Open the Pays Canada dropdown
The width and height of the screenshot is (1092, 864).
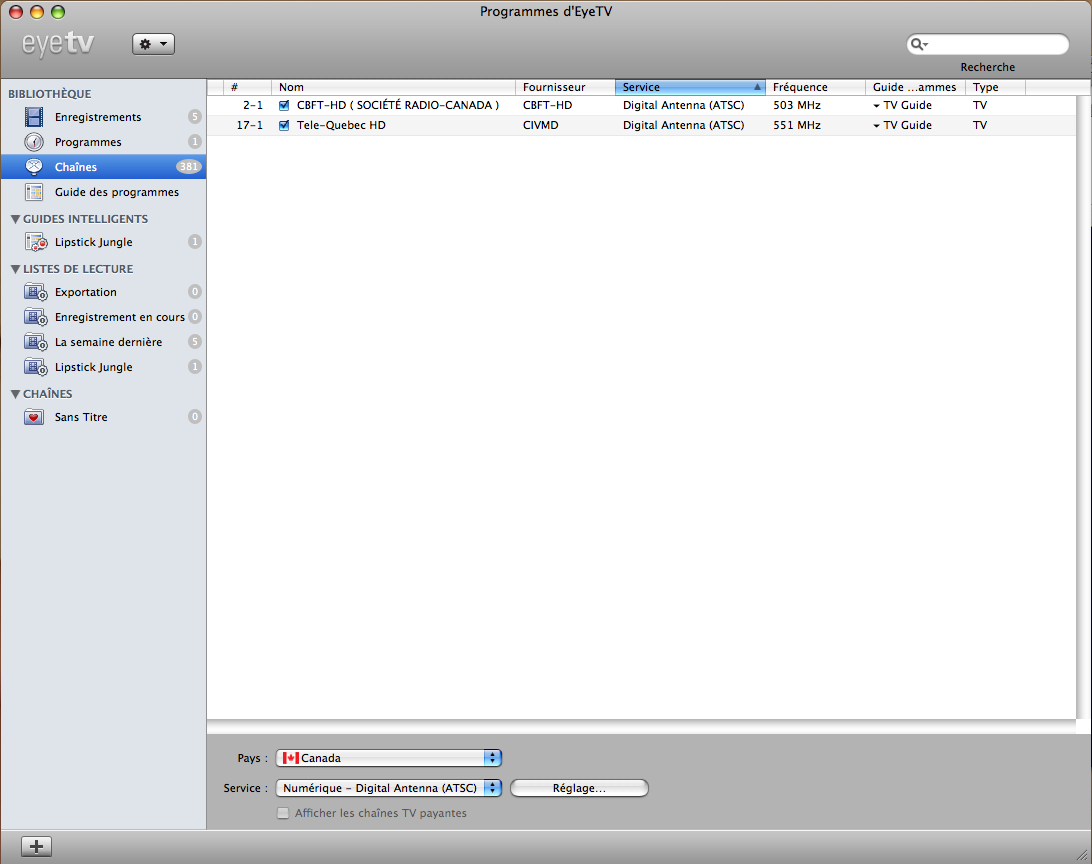click(x=389, y=758)
